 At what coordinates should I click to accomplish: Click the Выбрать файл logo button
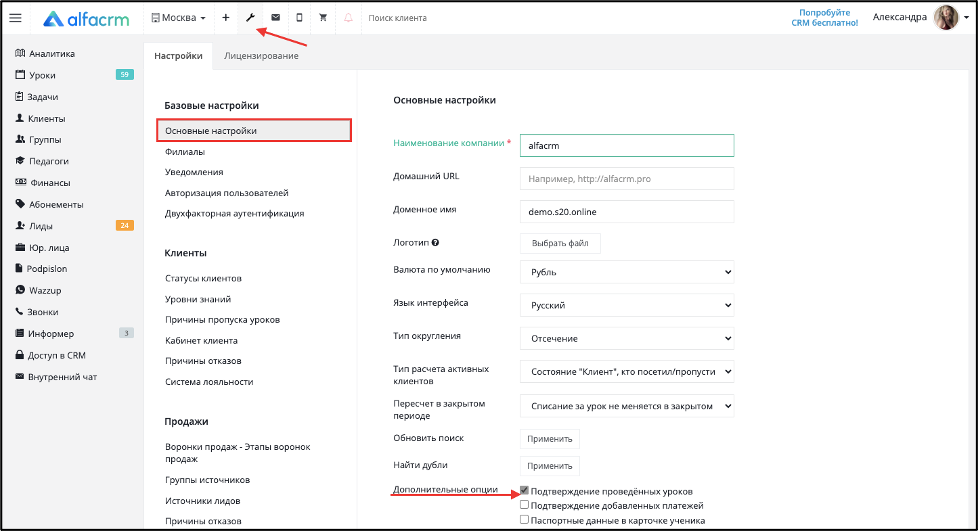click(560, 243)
